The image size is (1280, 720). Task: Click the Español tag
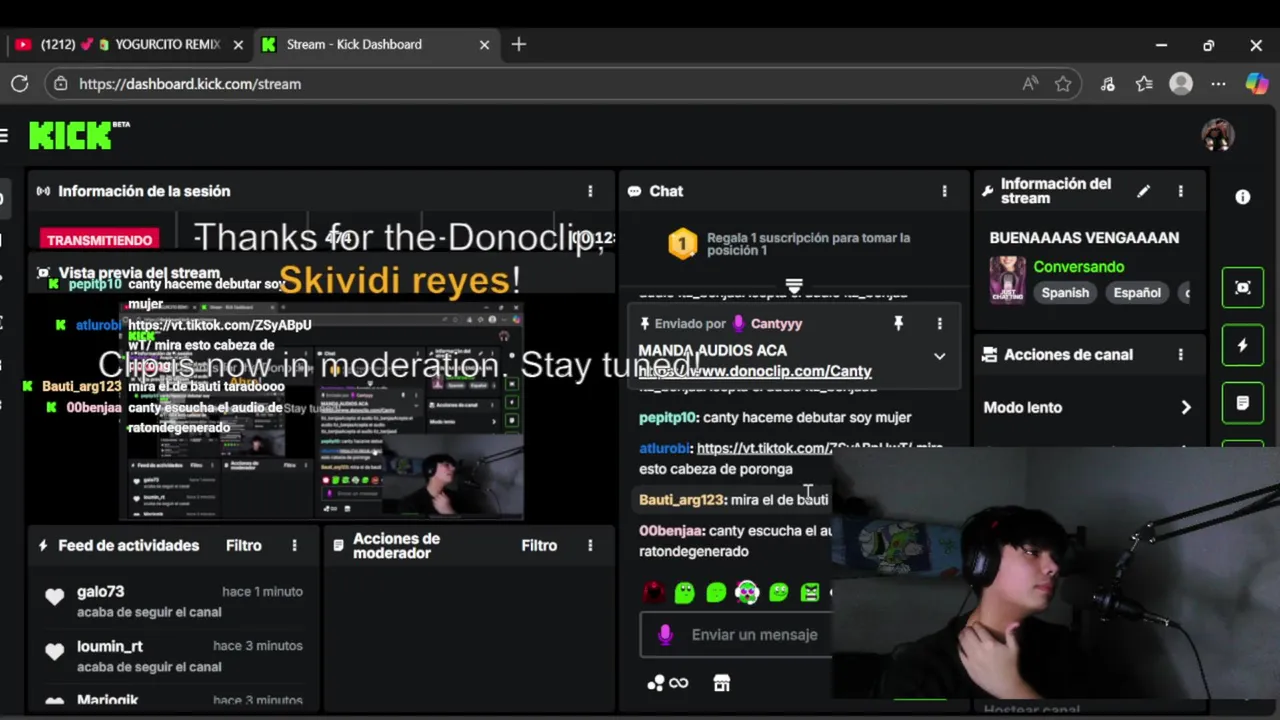[1137, 293]
